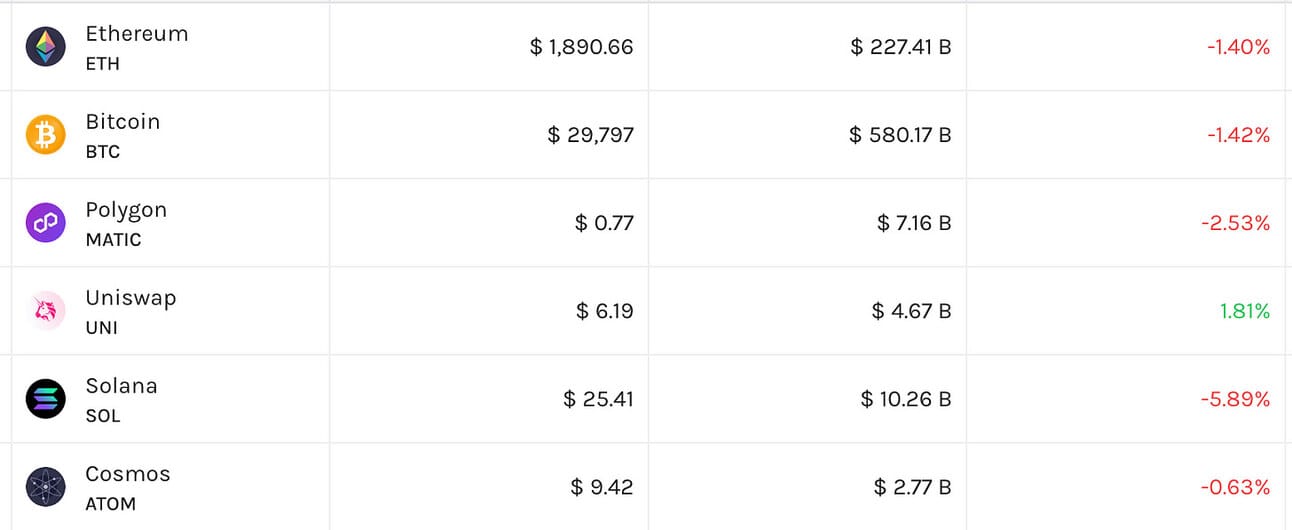Select the Polygon name text

pos(126,211)
